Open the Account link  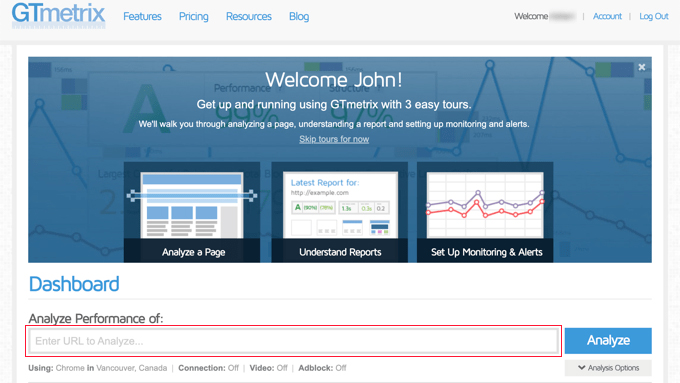coord(607,16)
